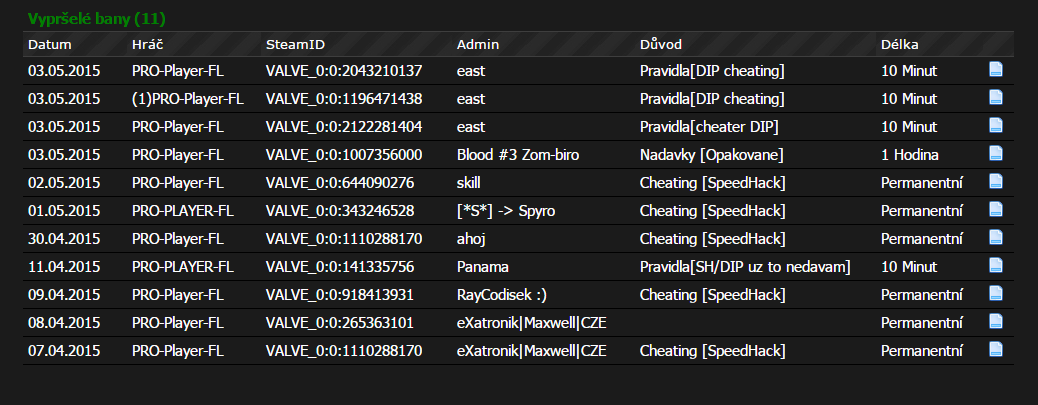Screen dimensions: 1038x405
Task: Click the Vypršelé bany (11) heading
Action: 97,19
